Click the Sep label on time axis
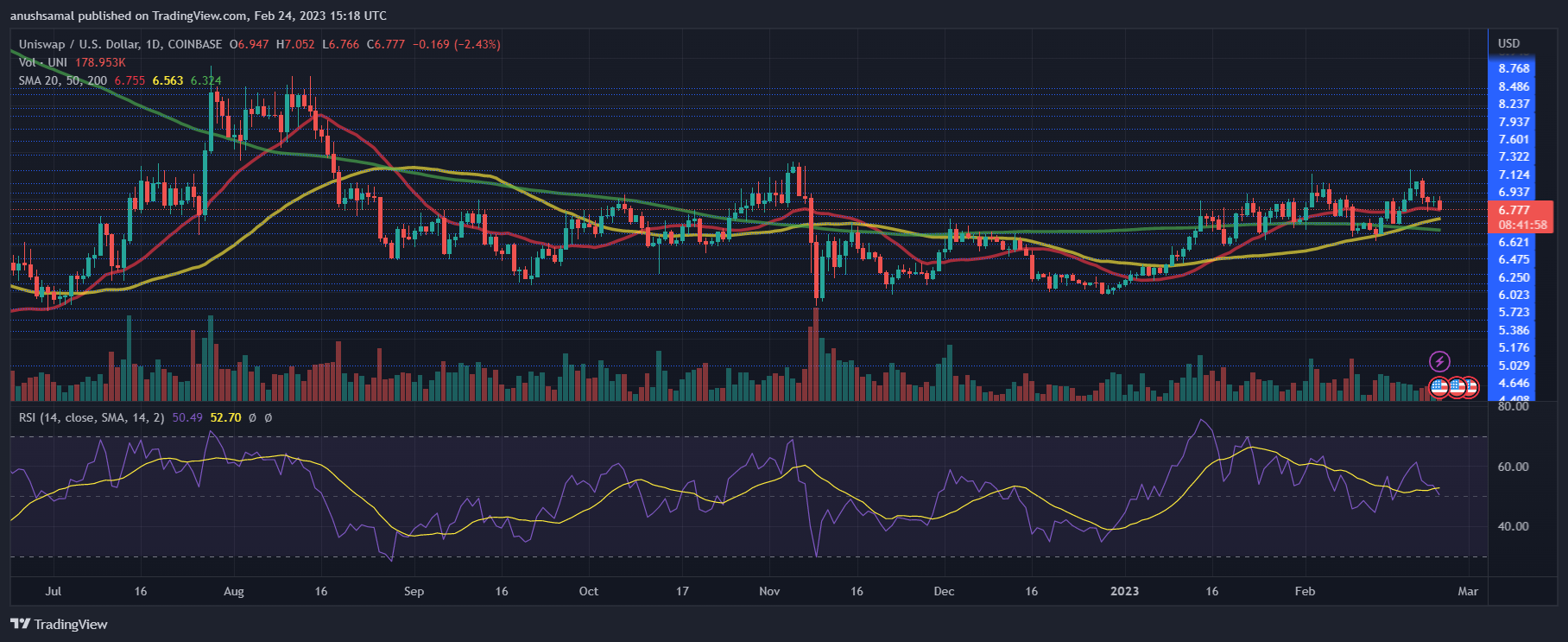The width and height of the screenshot is (1568, 642). click(414, 591)
